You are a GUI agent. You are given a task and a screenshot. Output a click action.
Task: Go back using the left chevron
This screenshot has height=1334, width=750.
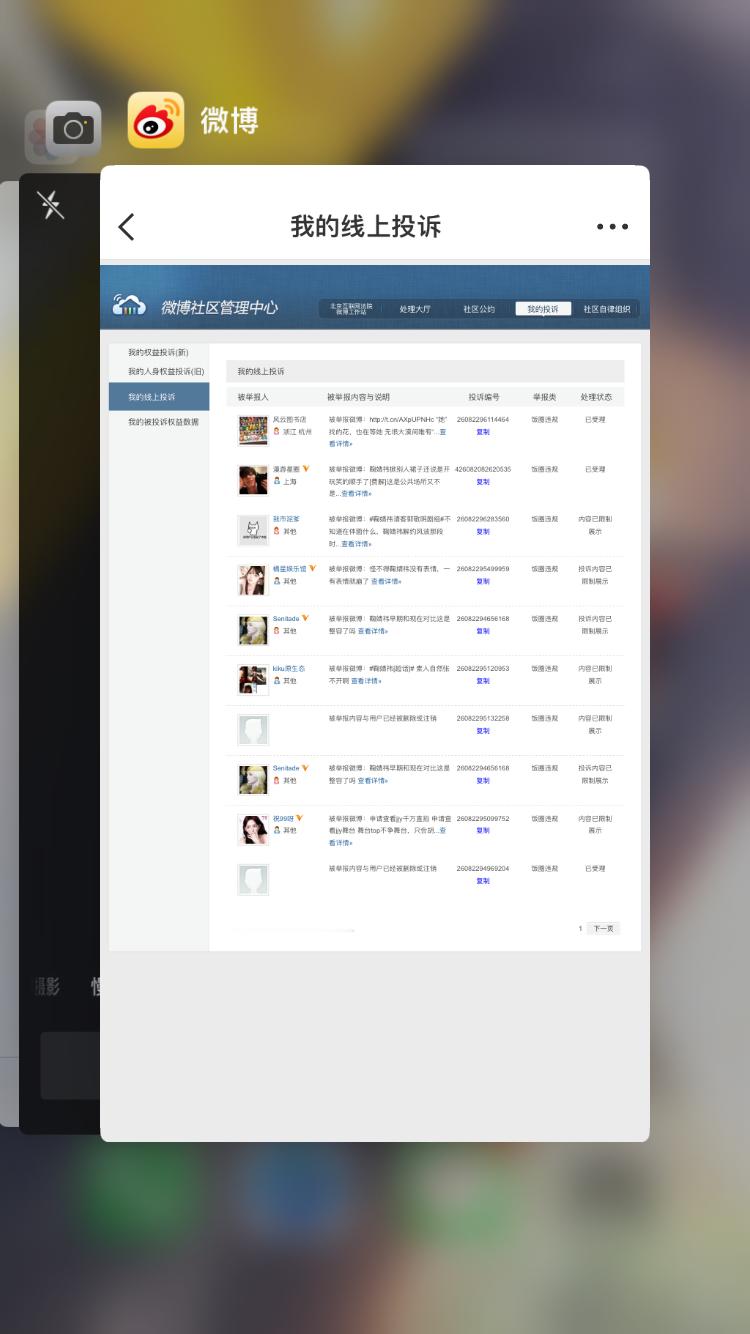click(126, 227)
